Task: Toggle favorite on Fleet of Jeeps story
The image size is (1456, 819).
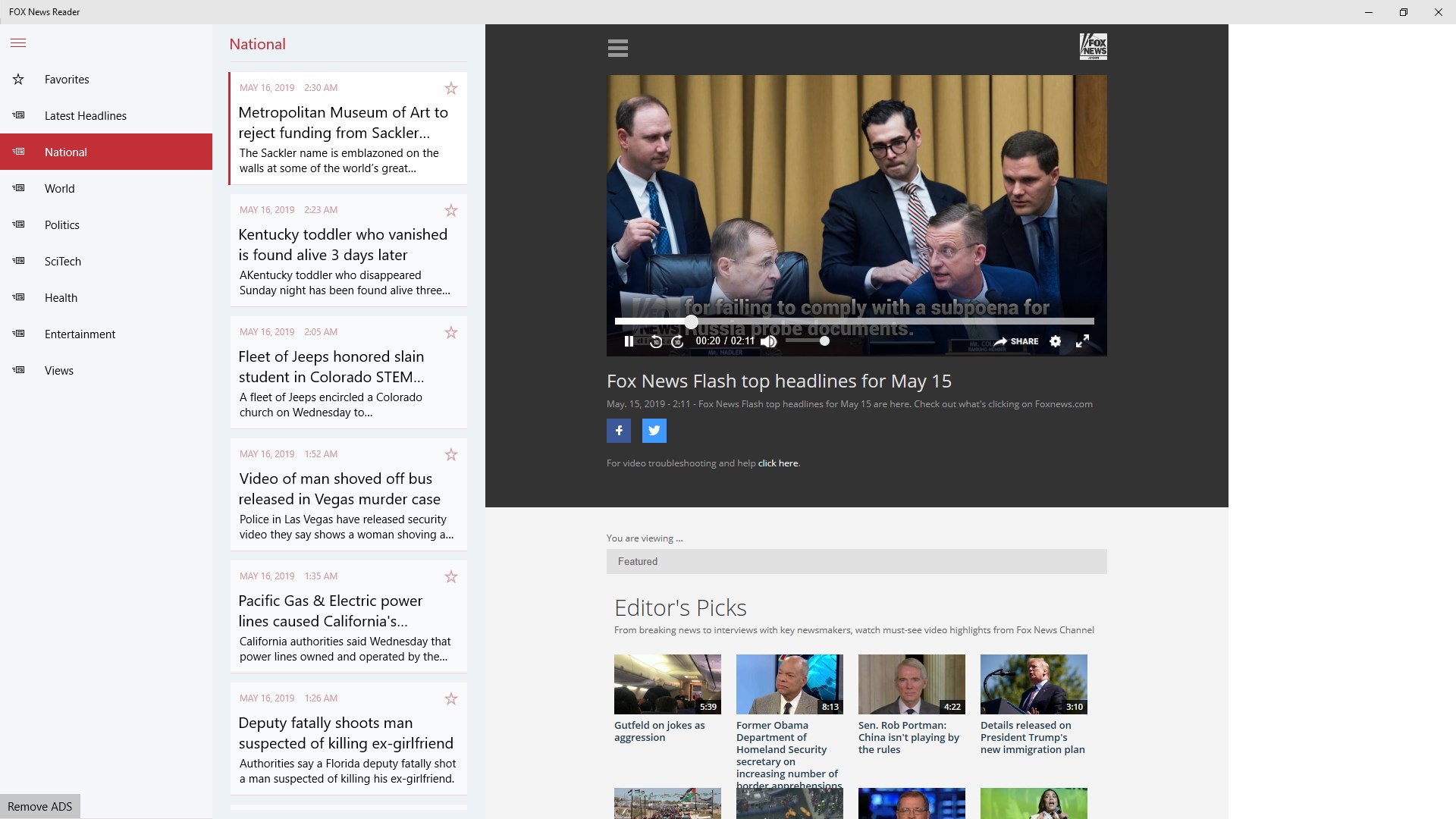Action: (451, 332)
